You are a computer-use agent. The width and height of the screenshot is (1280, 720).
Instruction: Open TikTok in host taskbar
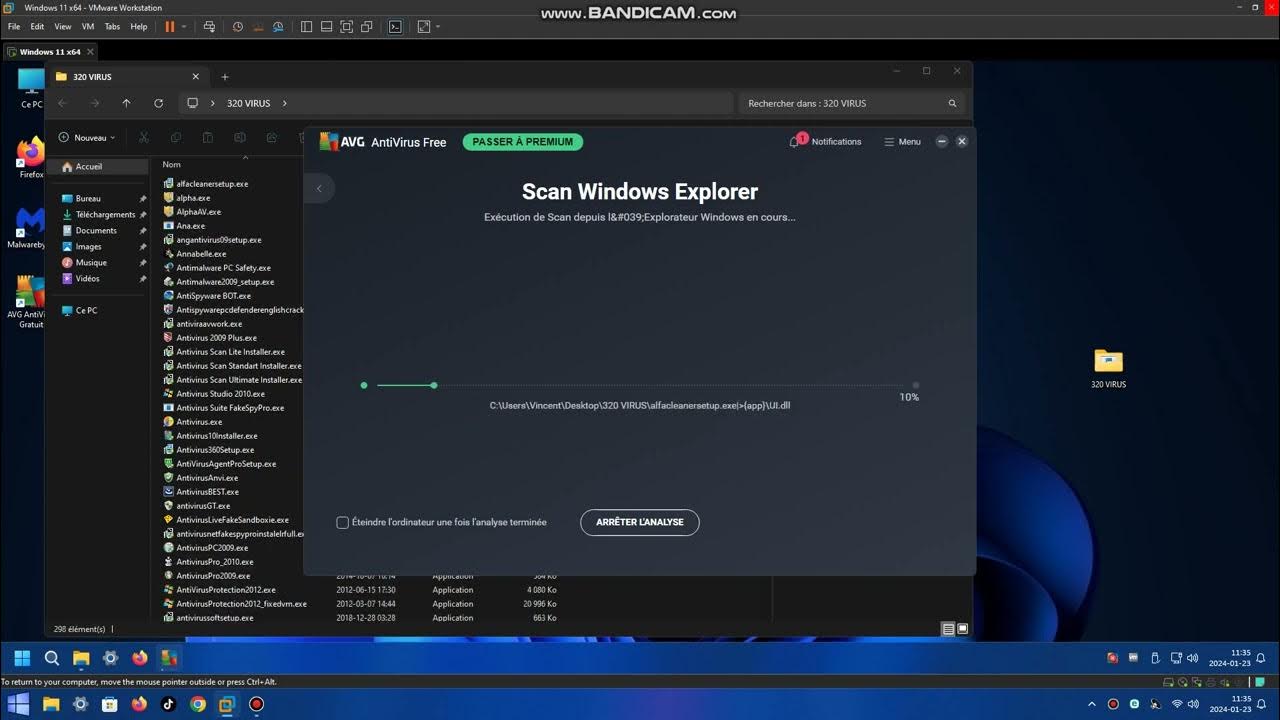pyautogui.click(x=168, y=704)
